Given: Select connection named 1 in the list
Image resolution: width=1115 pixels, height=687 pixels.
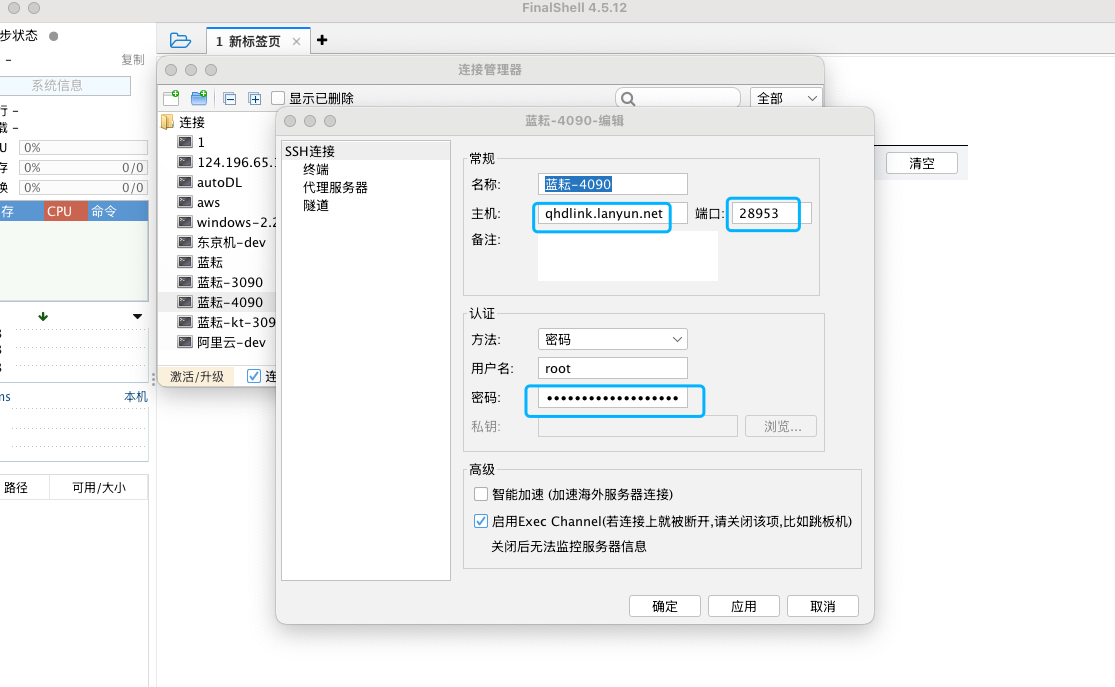Looking at the screenshot, I should coord(201,142).
